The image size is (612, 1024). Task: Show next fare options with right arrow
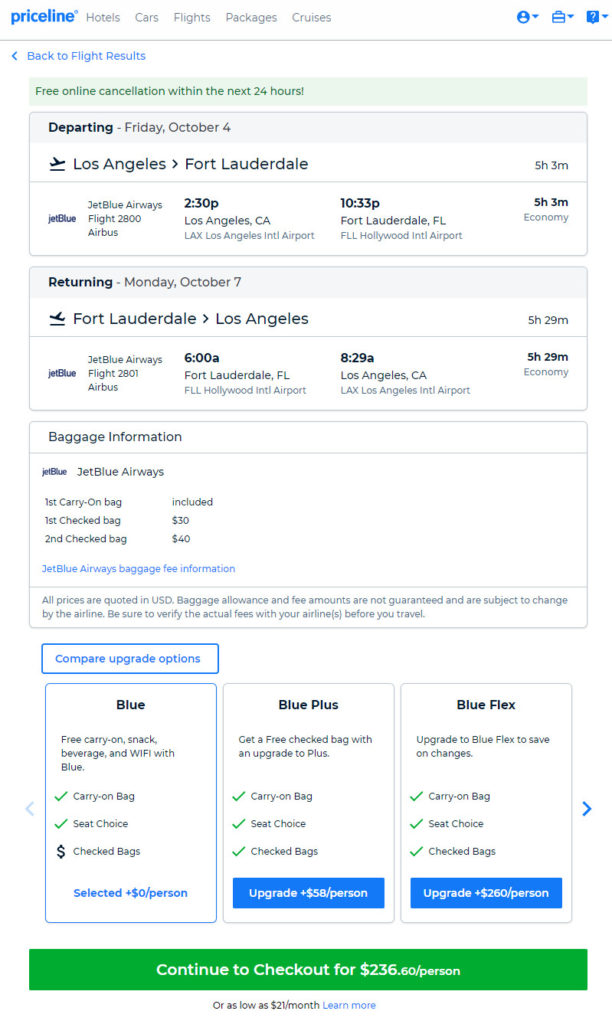587,809
